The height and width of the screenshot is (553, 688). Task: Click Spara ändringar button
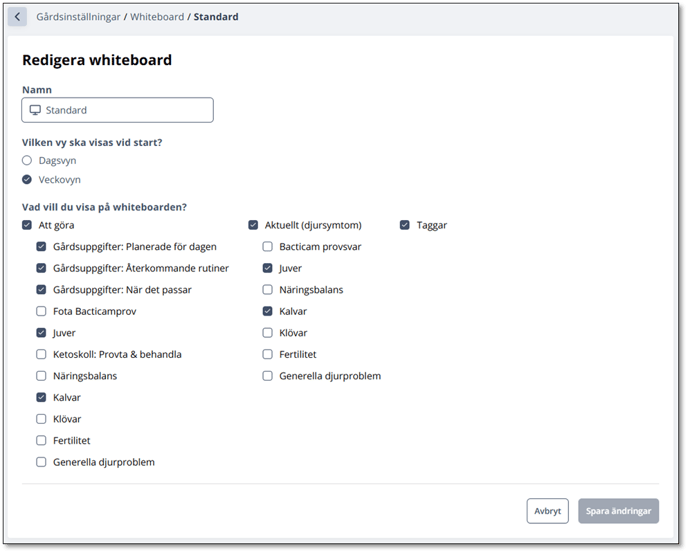[x=619, y=511]
